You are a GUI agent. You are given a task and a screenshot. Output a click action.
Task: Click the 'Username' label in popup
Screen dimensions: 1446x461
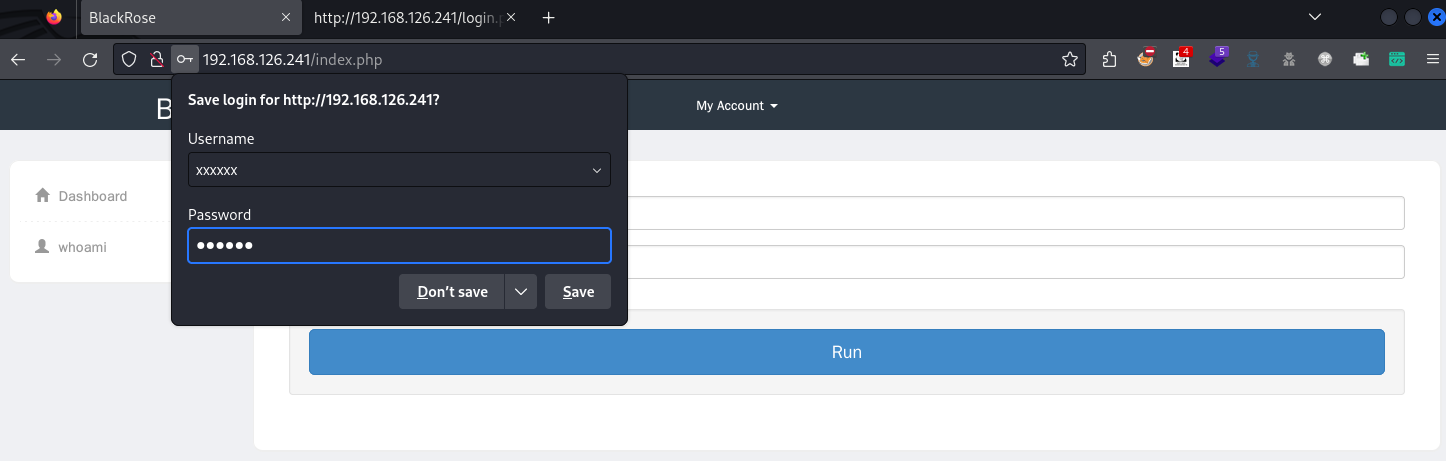[221, 139]
